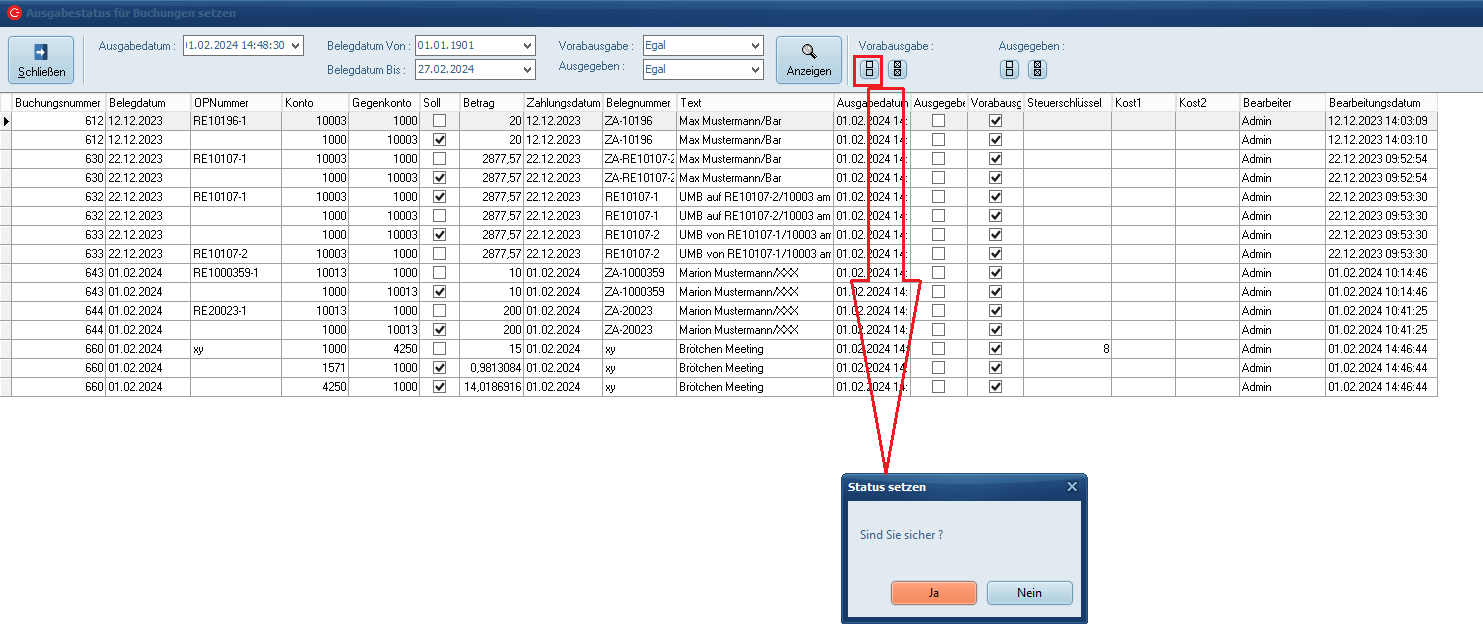This screenshot has width=1483, height=637.
Task: Expand the Vorabausgabe filter dropdown
Action: [x=754, y=46]
